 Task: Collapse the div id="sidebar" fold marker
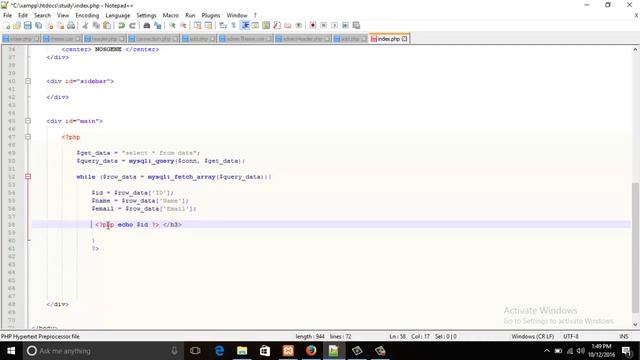pos(28,81)
